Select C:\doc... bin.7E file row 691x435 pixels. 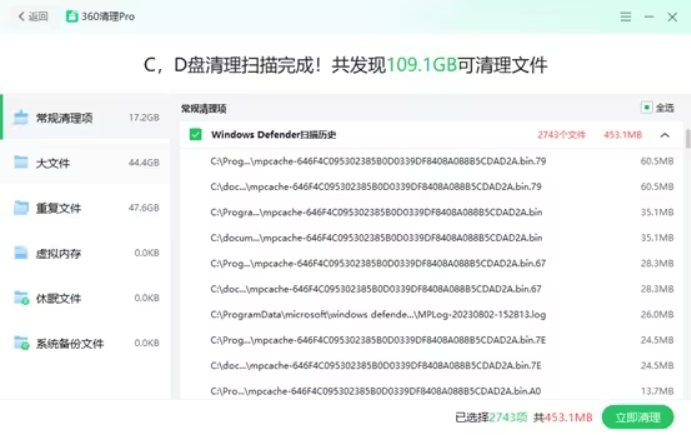tap(431, 366)
